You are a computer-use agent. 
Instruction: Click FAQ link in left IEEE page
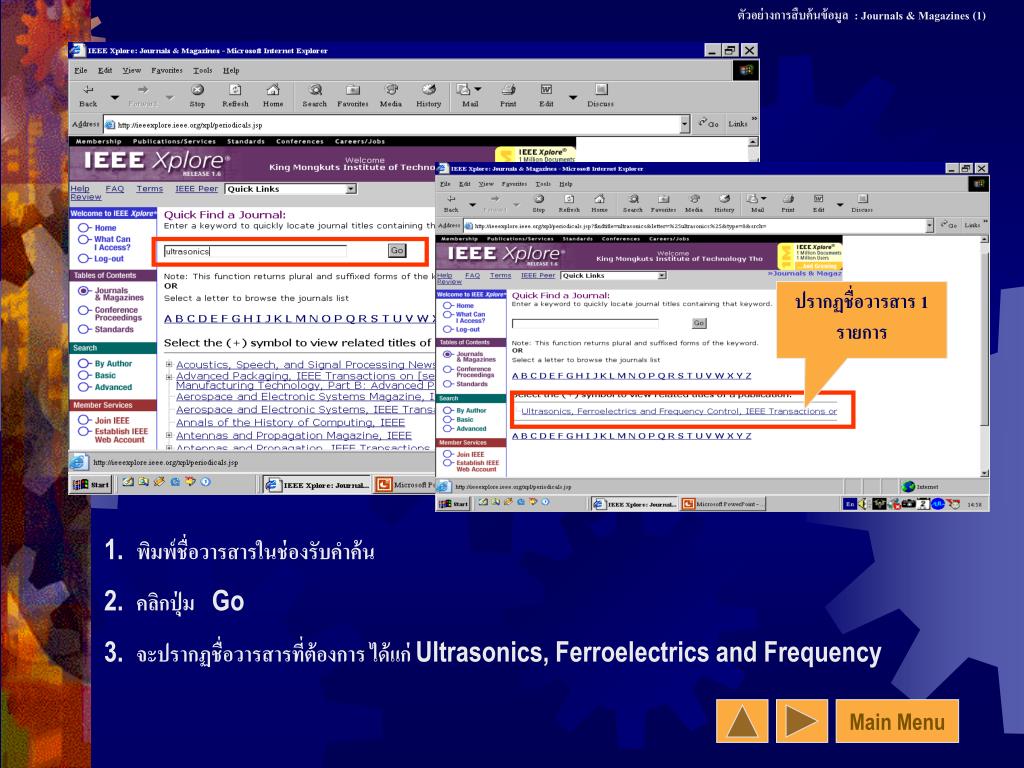[115, 189]
